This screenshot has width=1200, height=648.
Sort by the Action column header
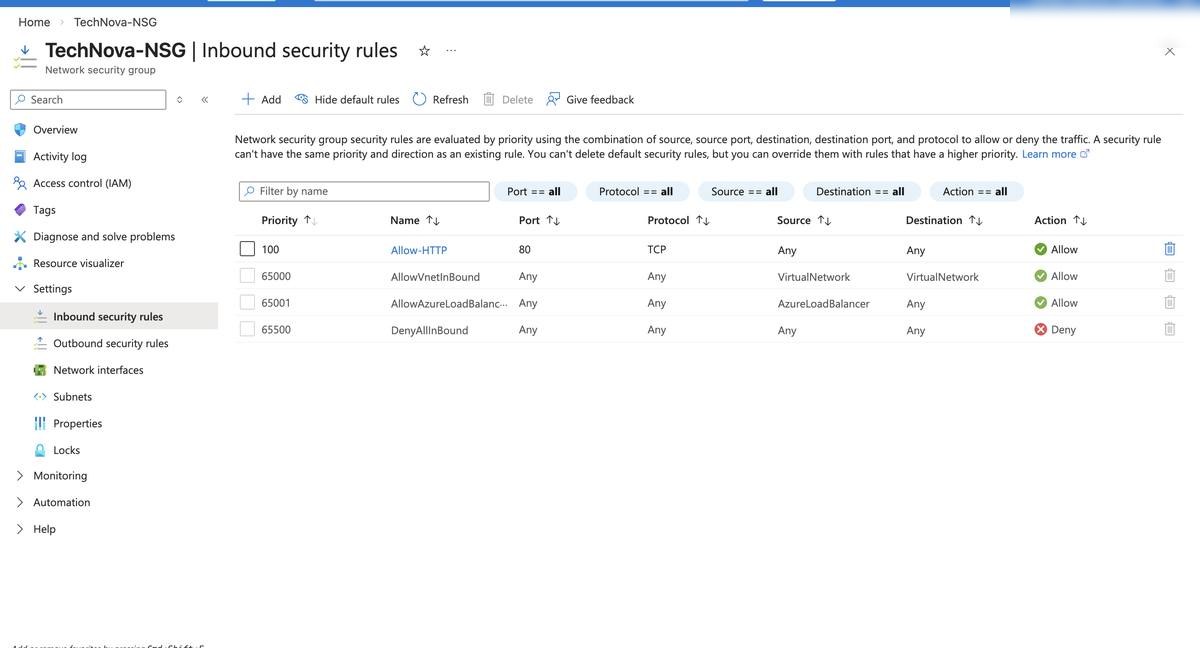tap(1061, 220)
